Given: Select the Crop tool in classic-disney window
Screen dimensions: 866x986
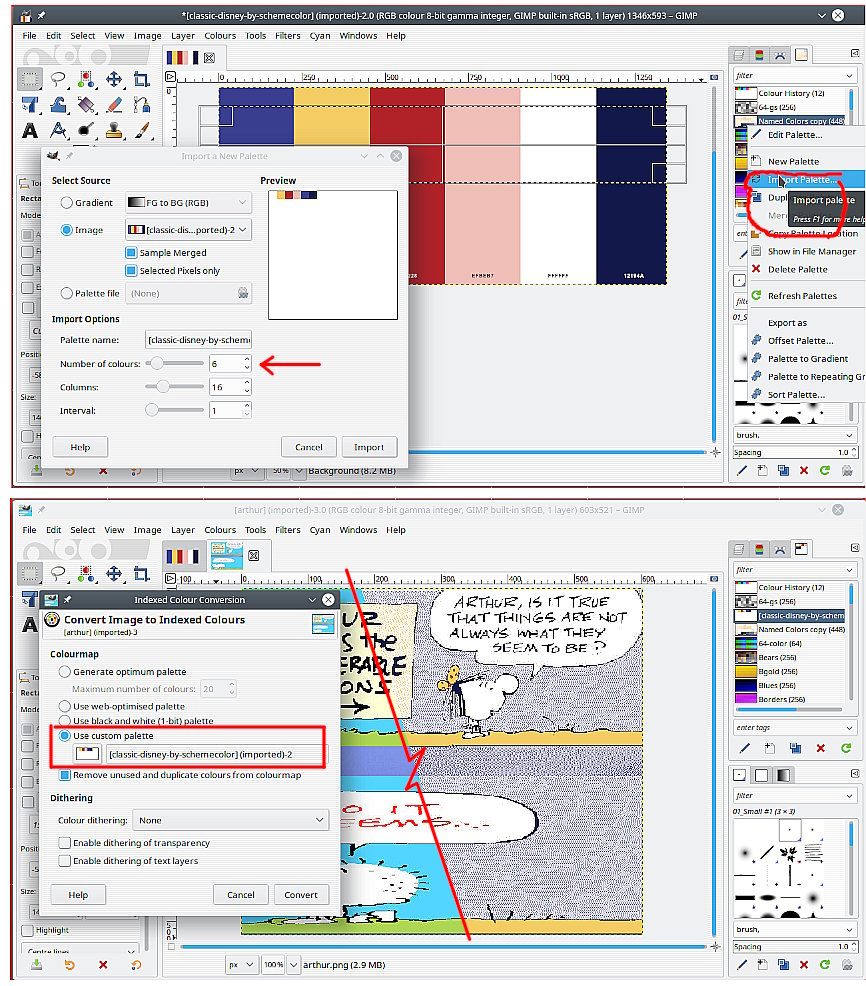Looking at the screenshot, I should tap(142, 79).
